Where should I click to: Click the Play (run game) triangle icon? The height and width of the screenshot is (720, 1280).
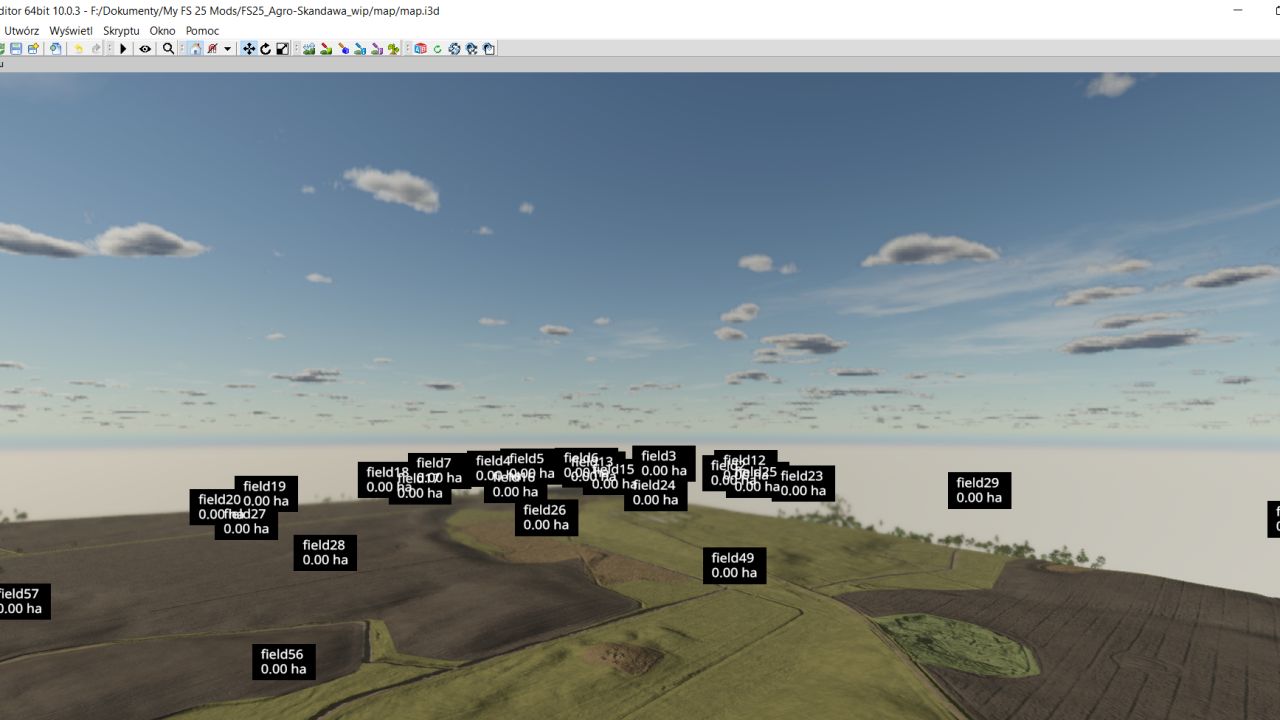click(123, 48)
